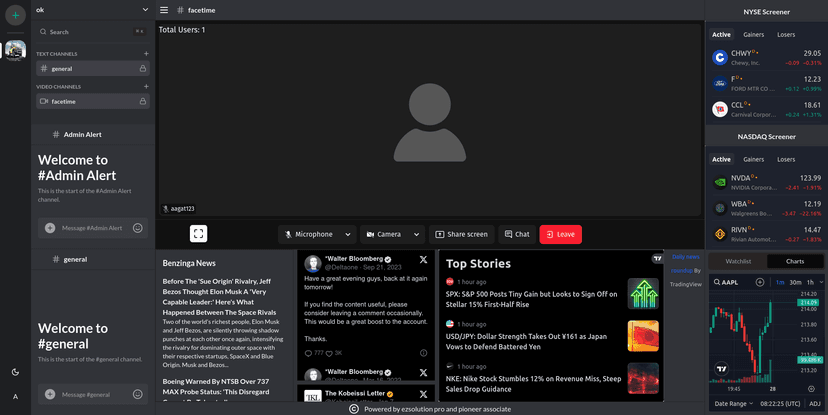Attach file in #general message box
This screenshot has width=828, height=415.
pyautogui.click(x=49, y=396)
